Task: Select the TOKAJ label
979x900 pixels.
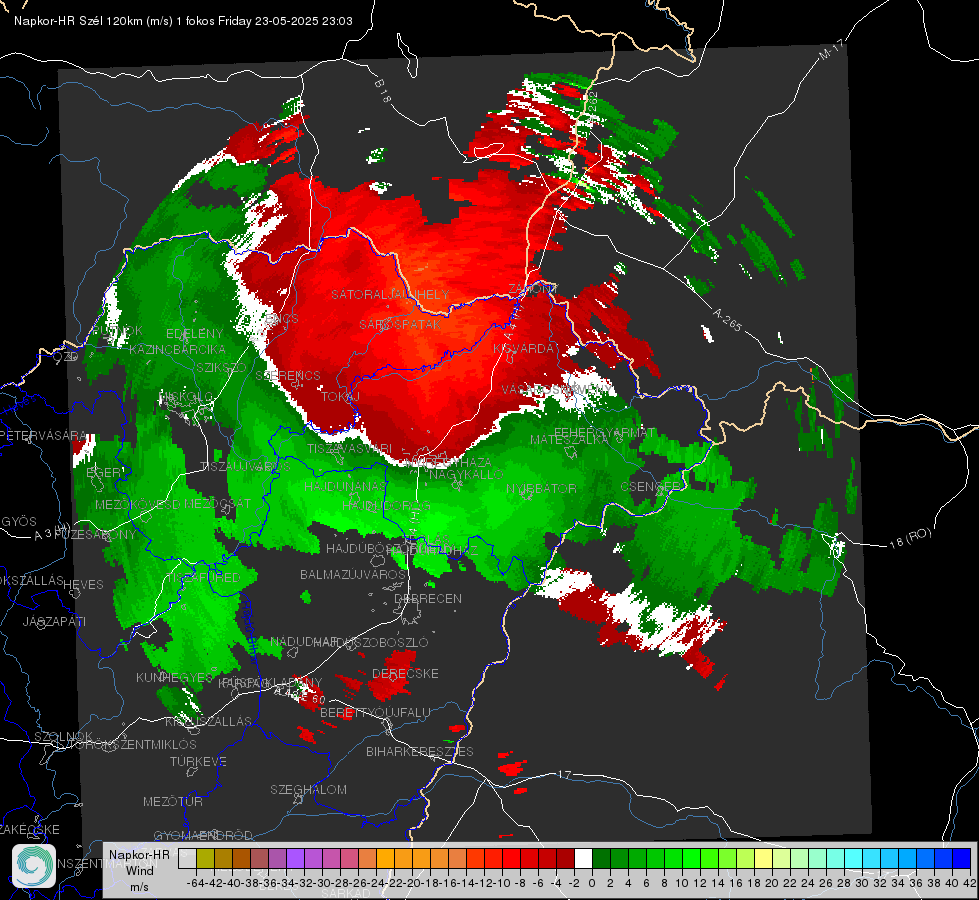Action: [x=340, y=397]
